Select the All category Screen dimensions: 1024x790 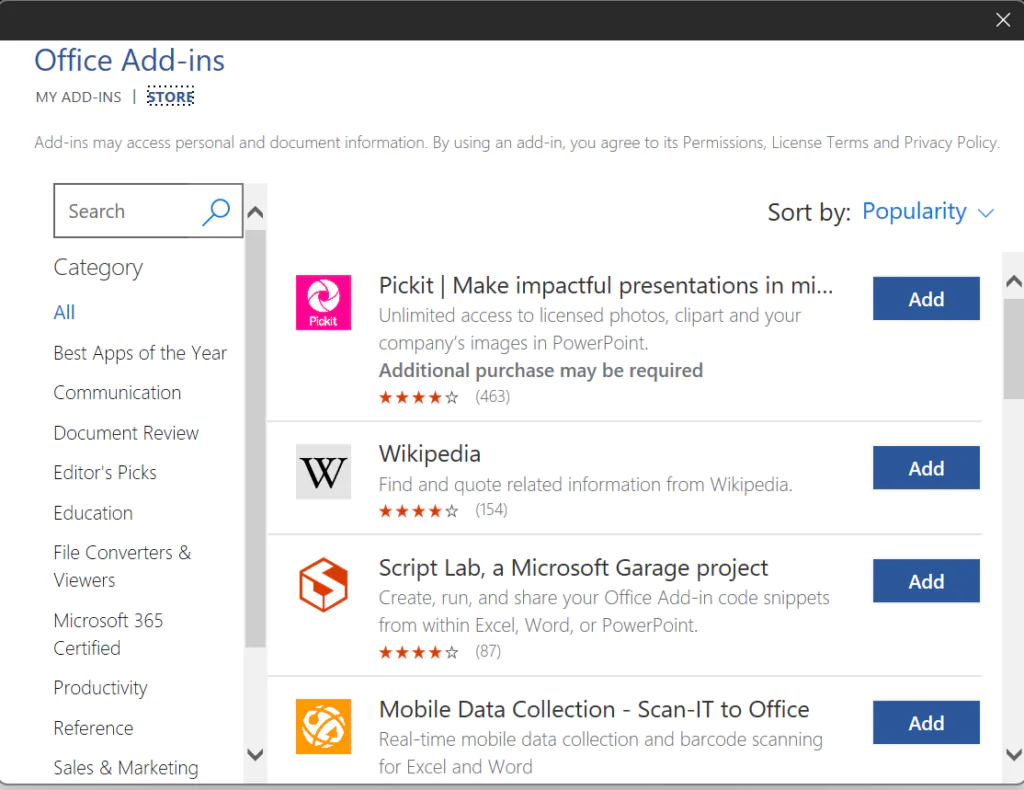(64, 312)
